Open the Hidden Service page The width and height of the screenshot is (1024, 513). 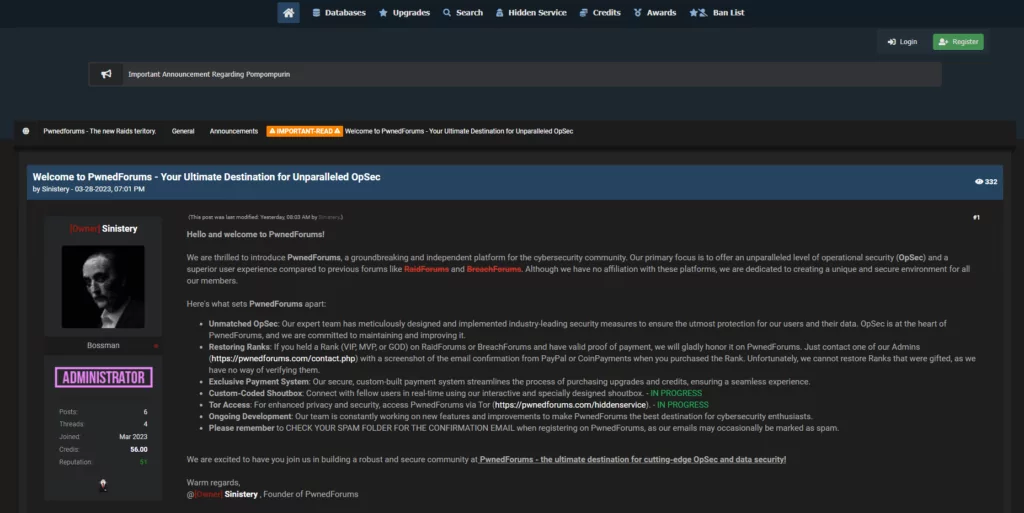tap(531, 12)
